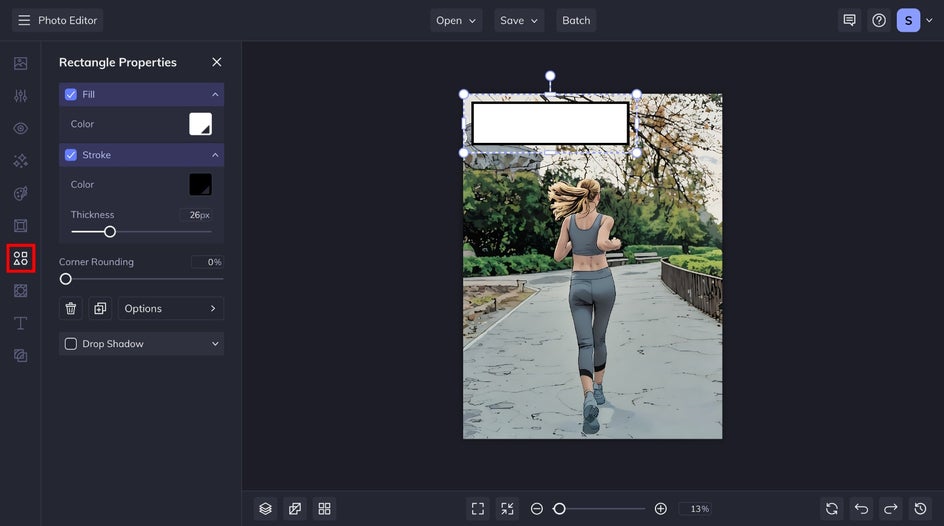The height and width of the screenshot is (526, 944).
Task: Open the Options submenu
Action: point(170,308)
